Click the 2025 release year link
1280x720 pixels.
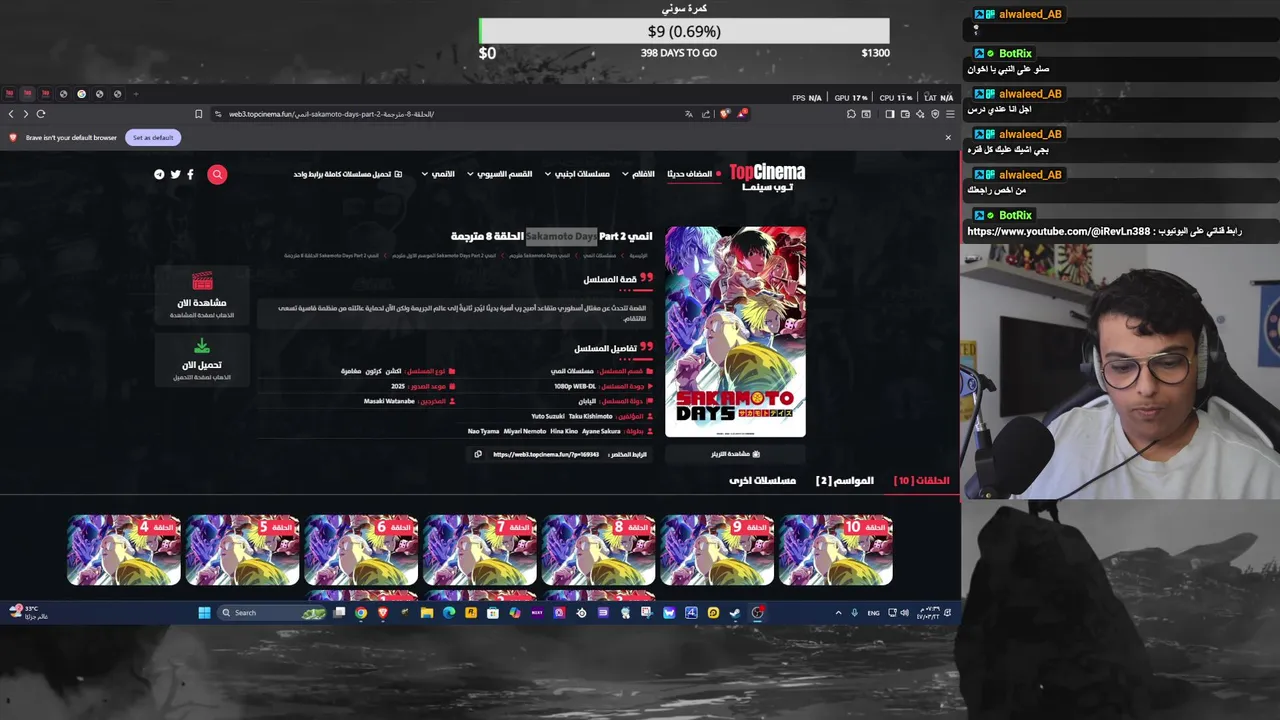pos(398,386)
